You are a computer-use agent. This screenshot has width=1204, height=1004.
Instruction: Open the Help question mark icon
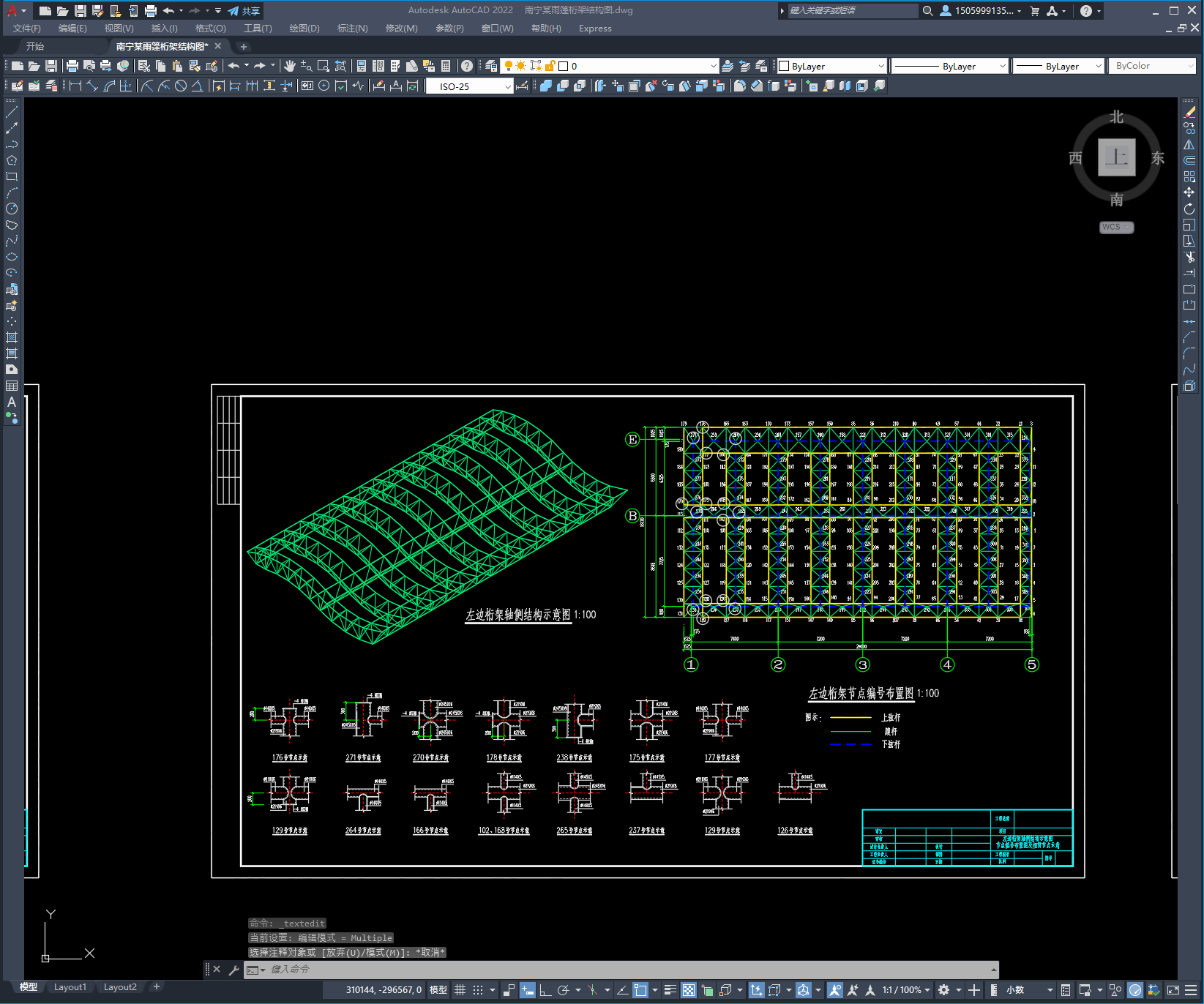pos(1086,11)
